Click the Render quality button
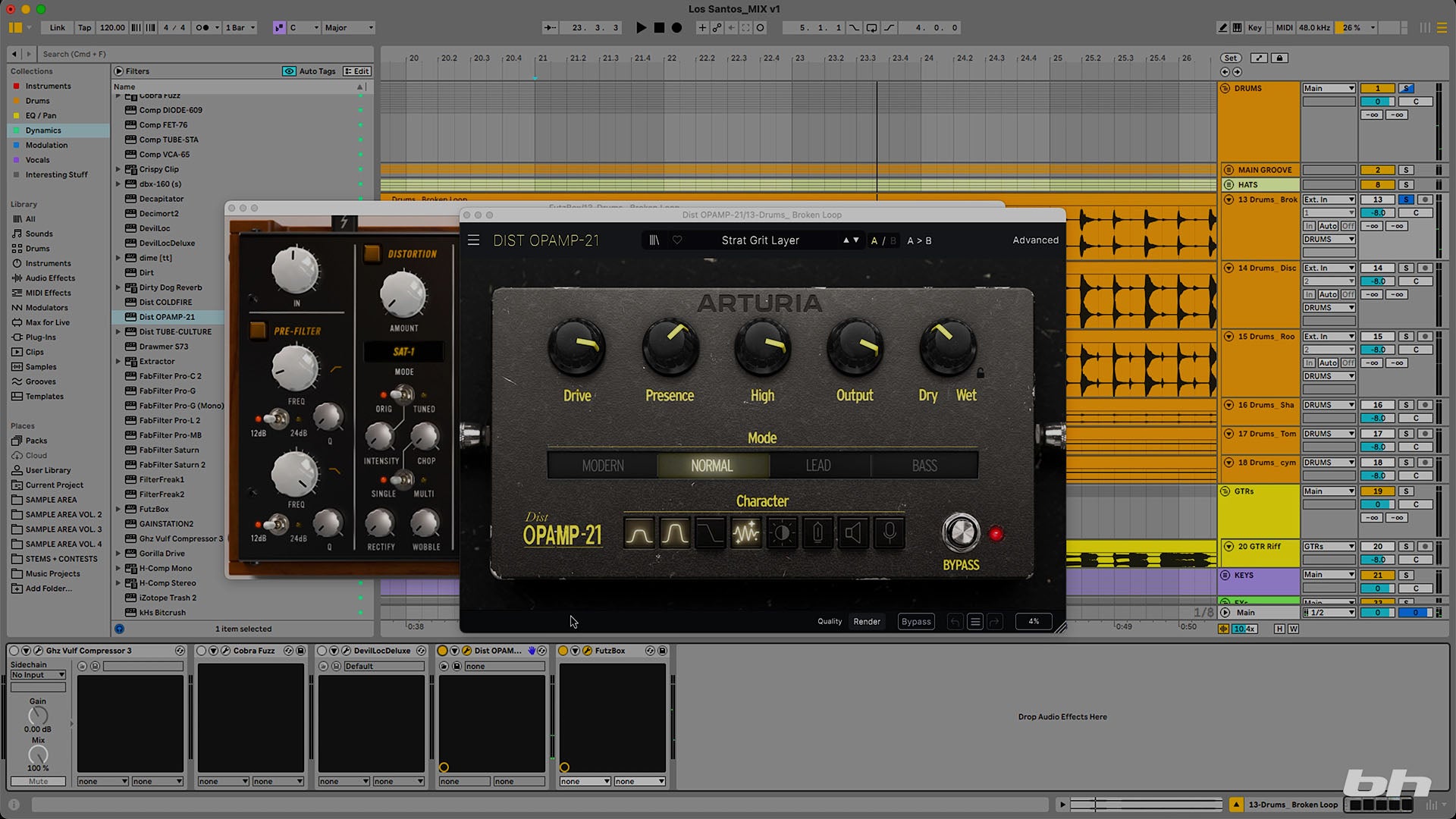This screenshot has height=819, width=1456. [867, 622]
